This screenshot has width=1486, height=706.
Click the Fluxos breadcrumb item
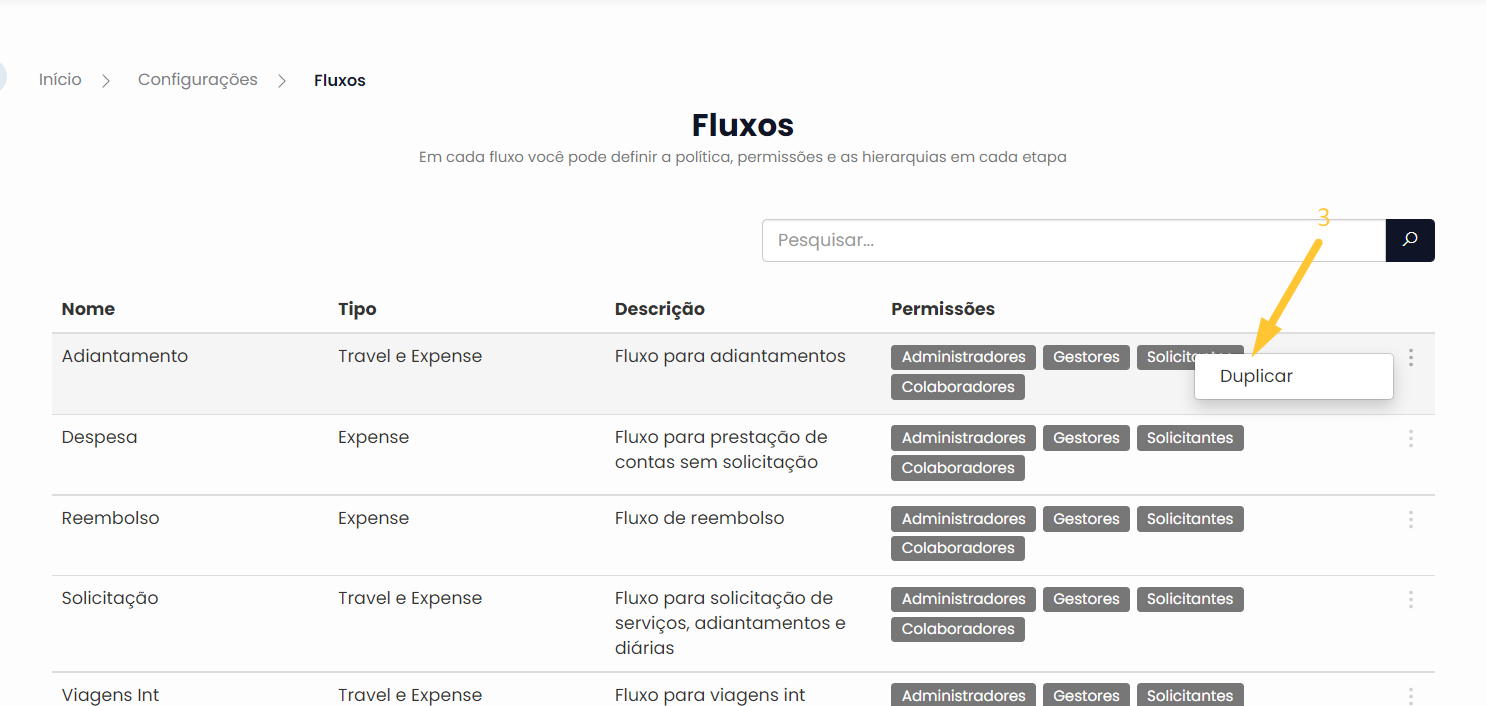(x=340, y=81)
